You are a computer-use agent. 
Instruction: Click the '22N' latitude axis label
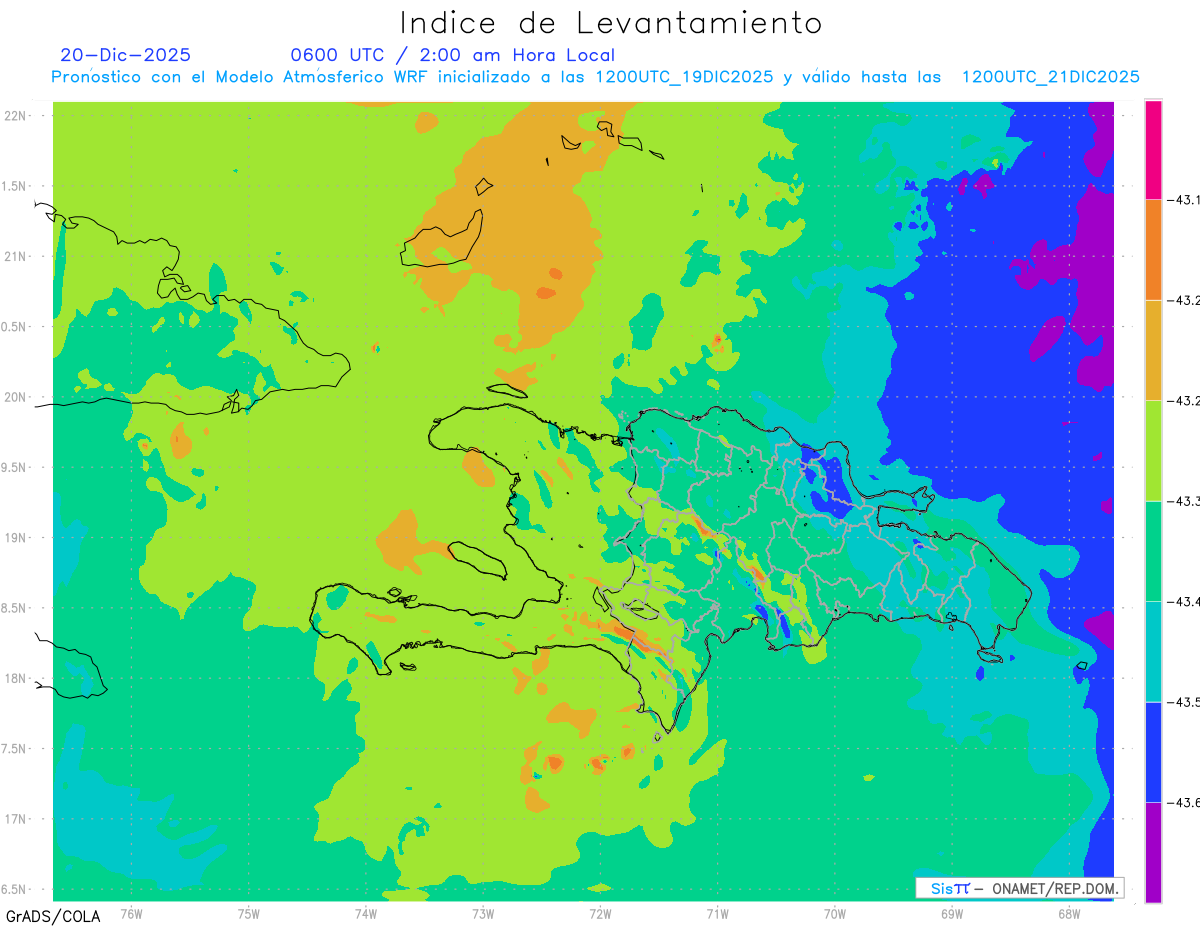pyautogui.click(x=17, y=116)
